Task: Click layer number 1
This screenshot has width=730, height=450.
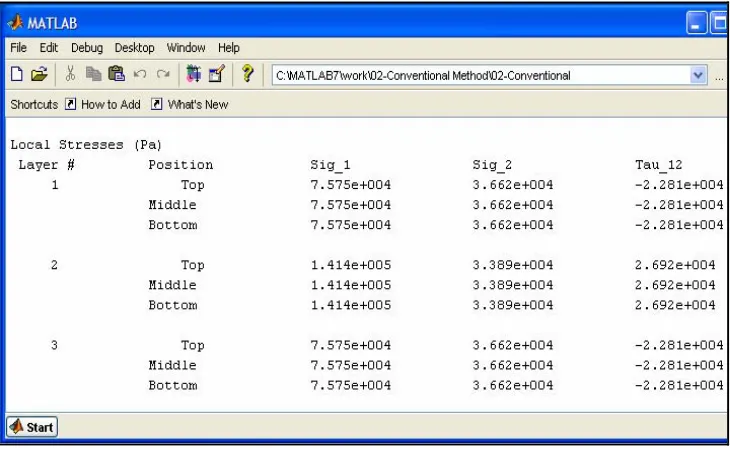Action: [x=55, y=185]
